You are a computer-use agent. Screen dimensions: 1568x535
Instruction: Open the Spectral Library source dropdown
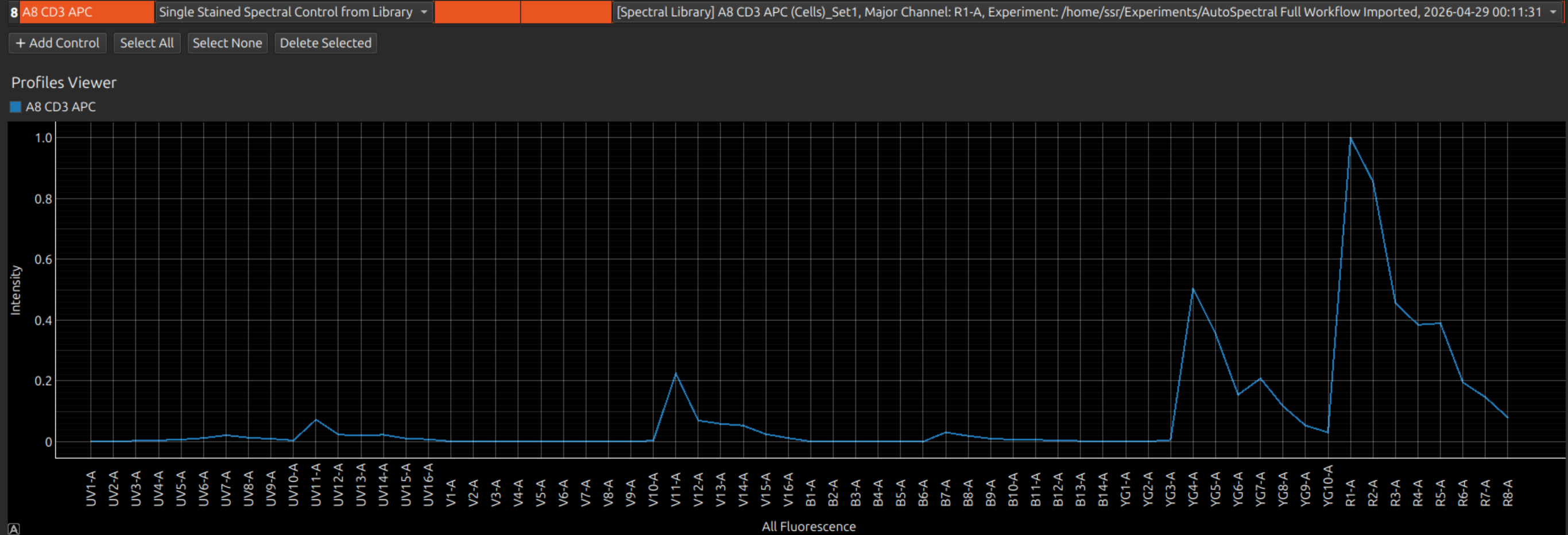pyautogui.click(x=1087, y=11)
